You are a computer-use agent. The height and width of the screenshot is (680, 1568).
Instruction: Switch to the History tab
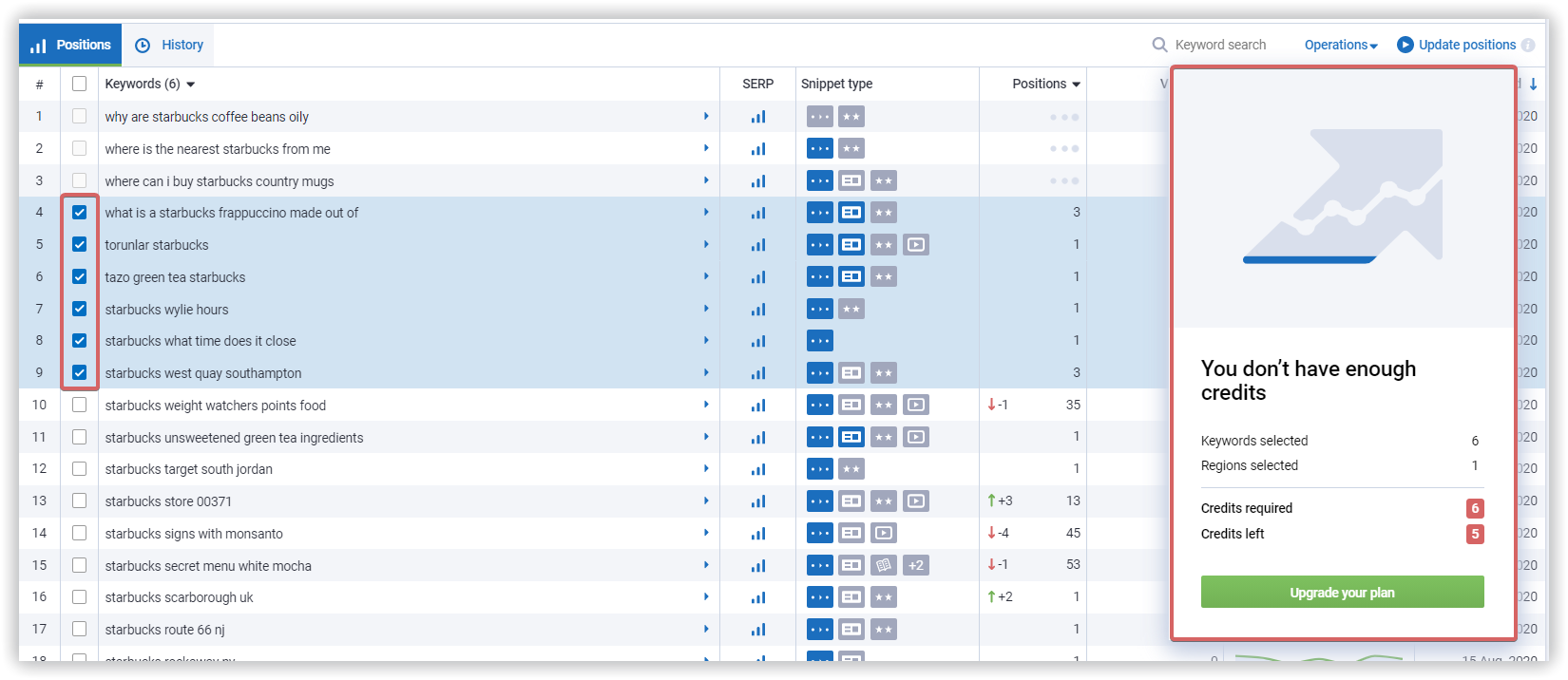(169, 45)
